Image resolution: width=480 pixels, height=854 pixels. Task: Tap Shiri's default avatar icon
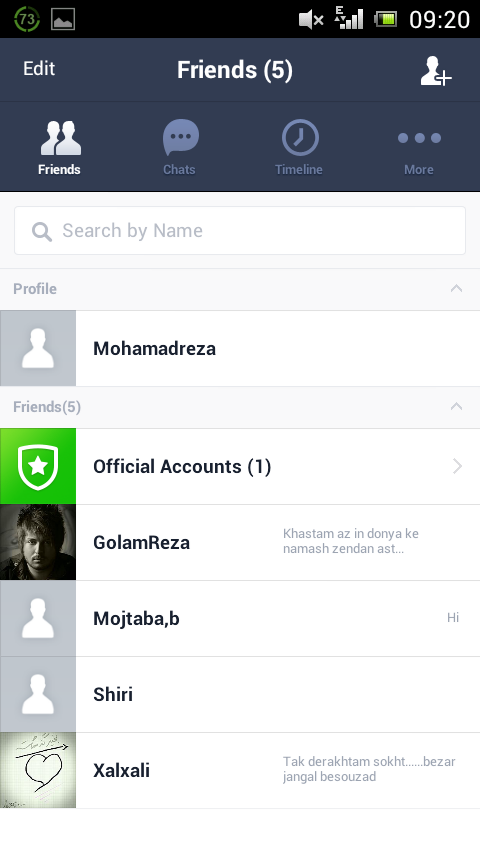pos(38,694)
